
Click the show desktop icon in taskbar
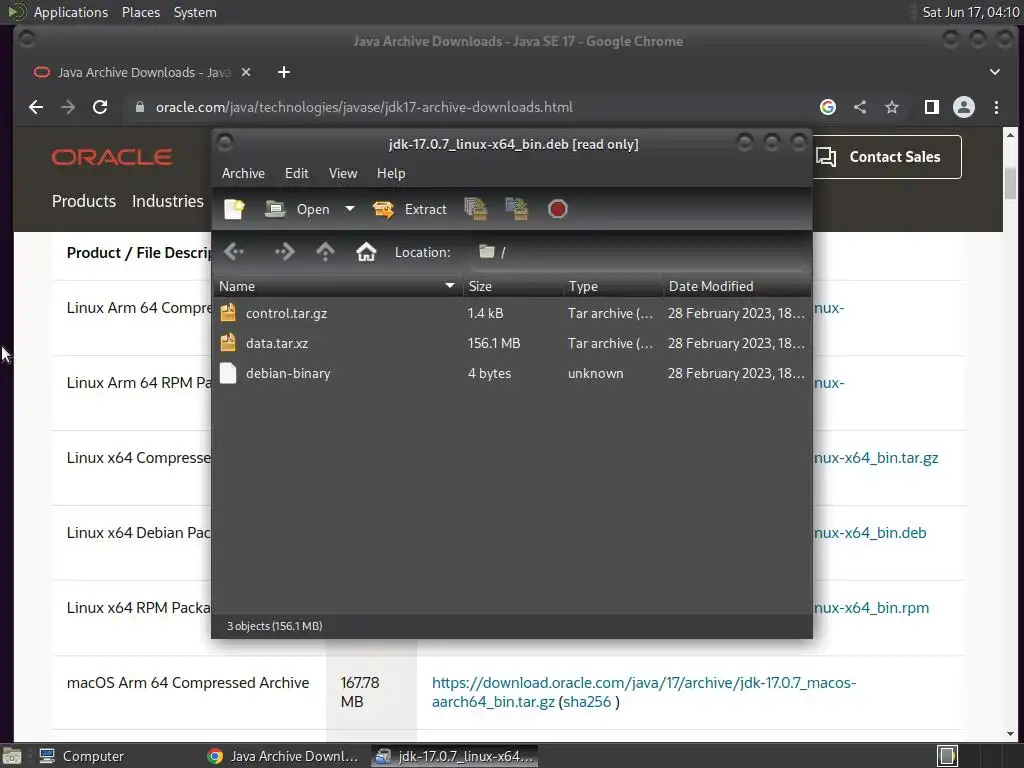tap(12, 756)
